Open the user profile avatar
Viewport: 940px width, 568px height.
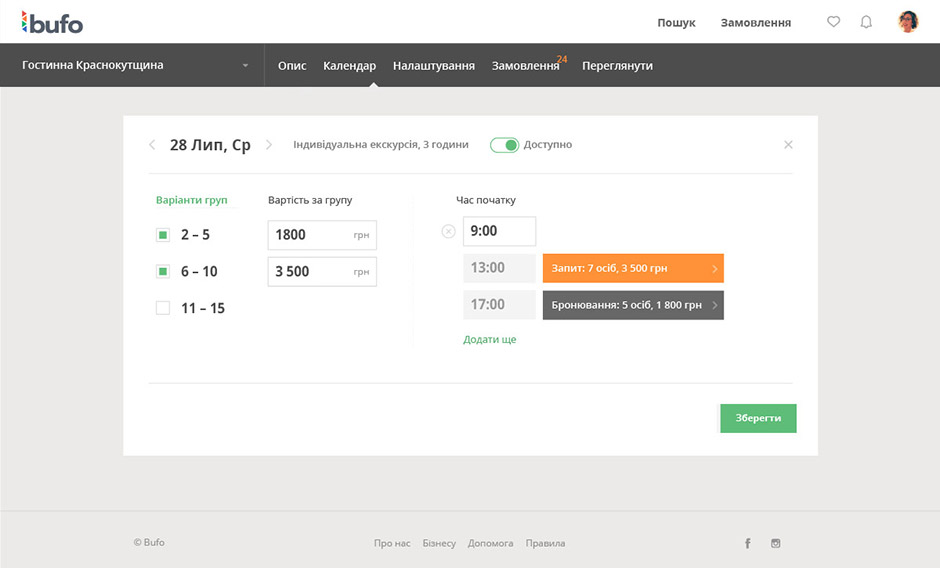[x=908, y=22]
